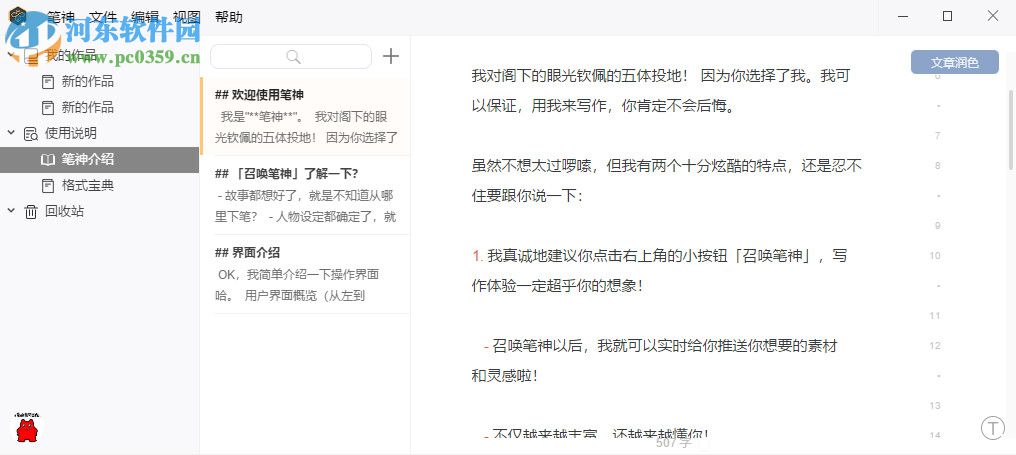Maximize the 笔神 window

click(947, 16)
